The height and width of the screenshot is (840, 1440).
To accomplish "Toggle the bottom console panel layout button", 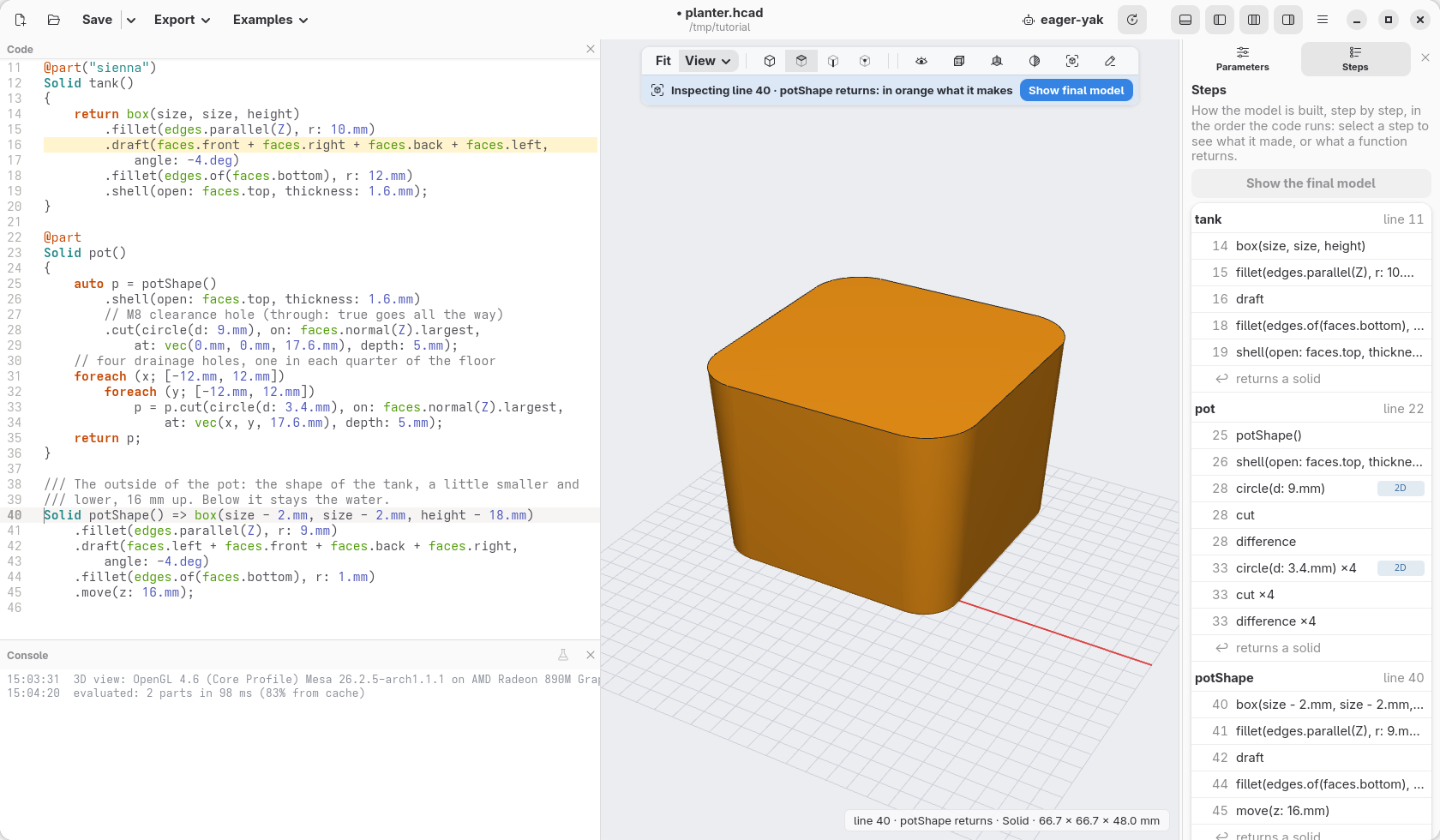I will pyautogui.click(x=1185, y=20).
